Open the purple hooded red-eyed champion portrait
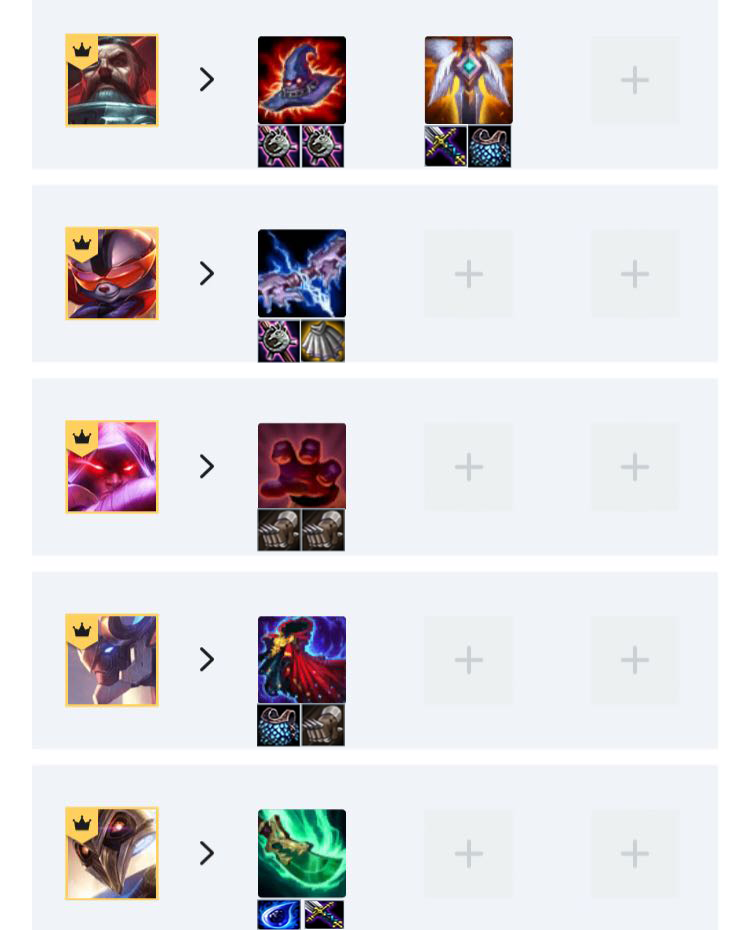Viewport: 750px width, 930px height. pos(112,467)
